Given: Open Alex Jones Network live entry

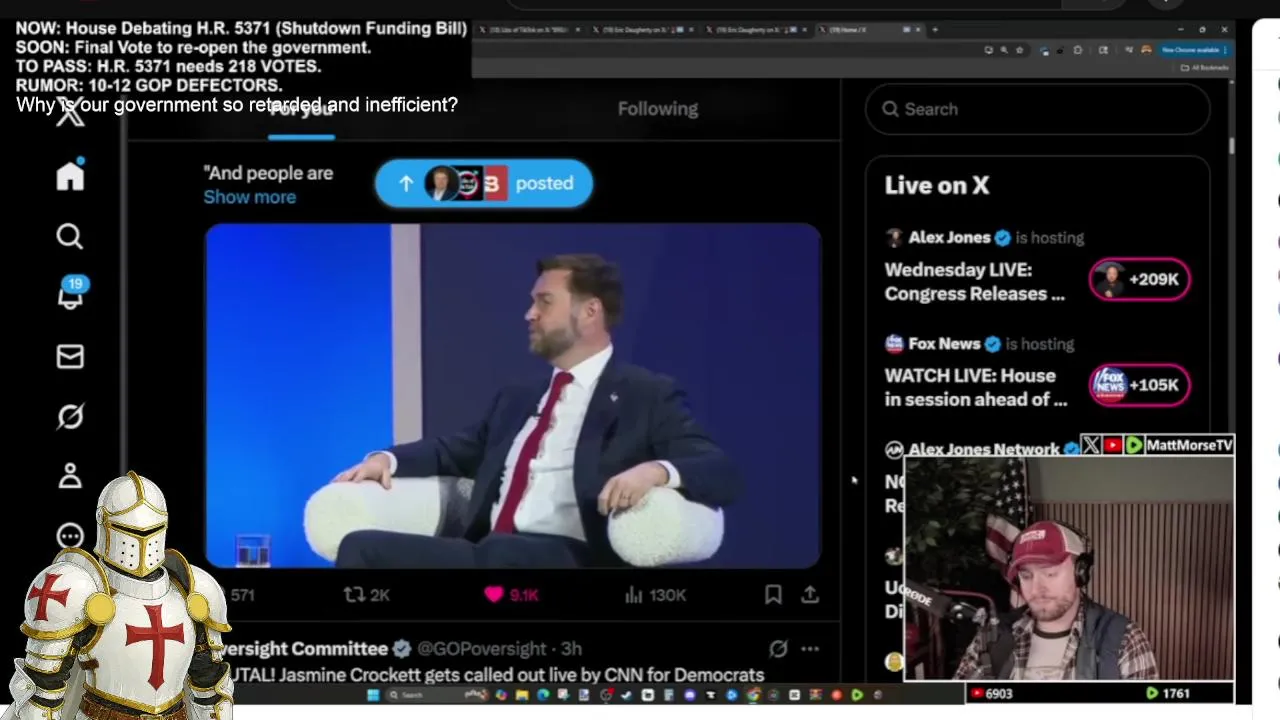Looking at the screenshot, I should click(983, 449).
